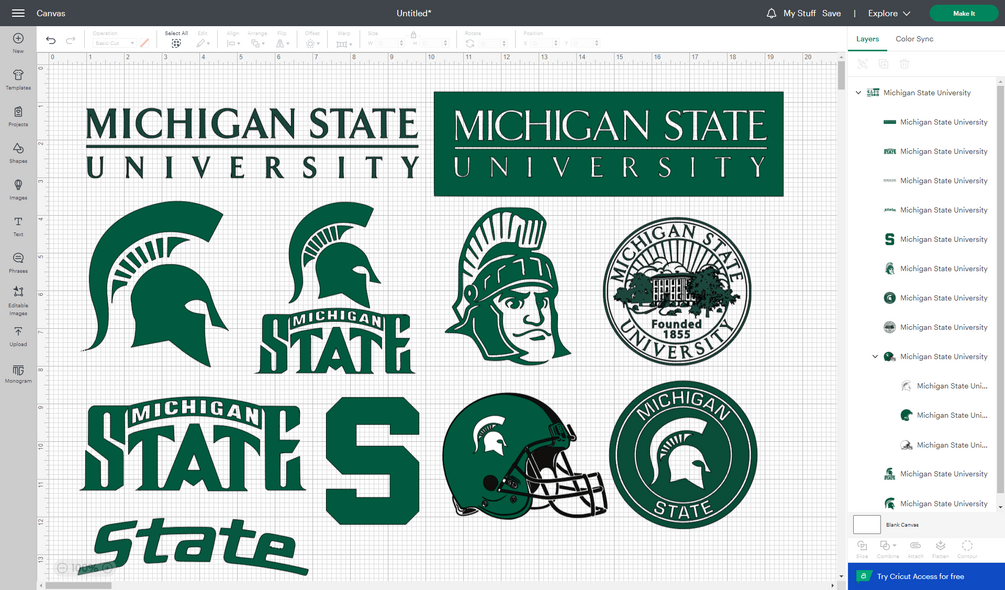The image size is (1005, 590).
Task: Click the Flatten tool
Action: coord(940,549)
